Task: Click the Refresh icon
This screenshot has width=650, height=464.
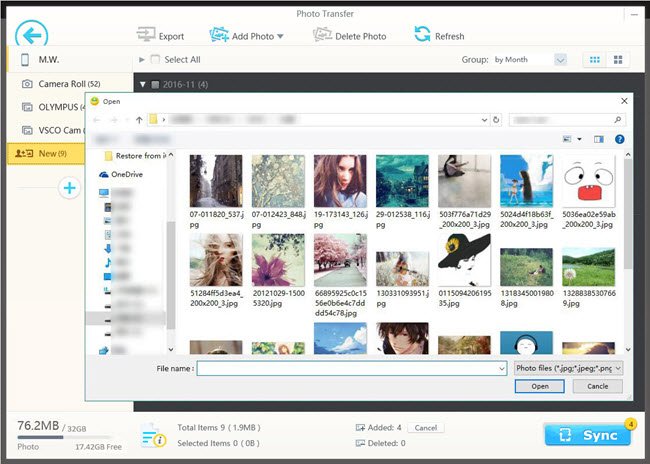Action: click(422, 34)
